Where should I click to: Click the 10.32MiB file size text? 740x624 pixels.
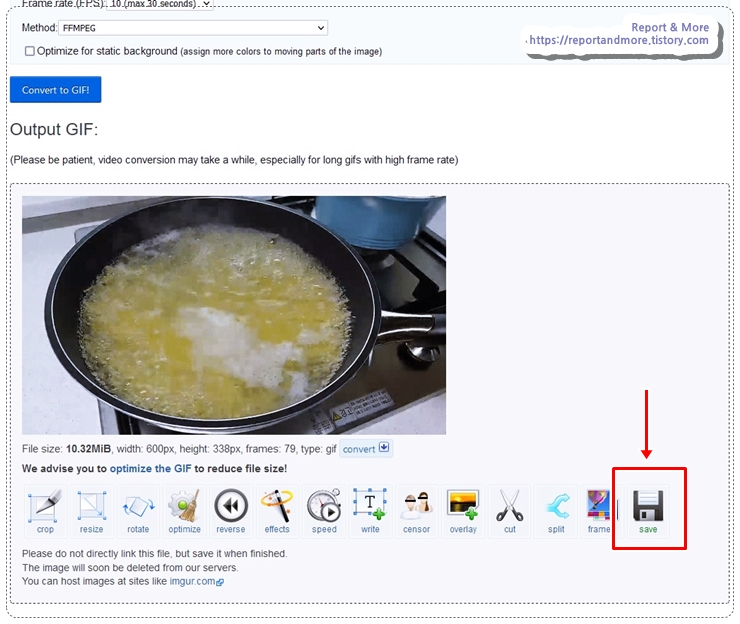(88, 449)
